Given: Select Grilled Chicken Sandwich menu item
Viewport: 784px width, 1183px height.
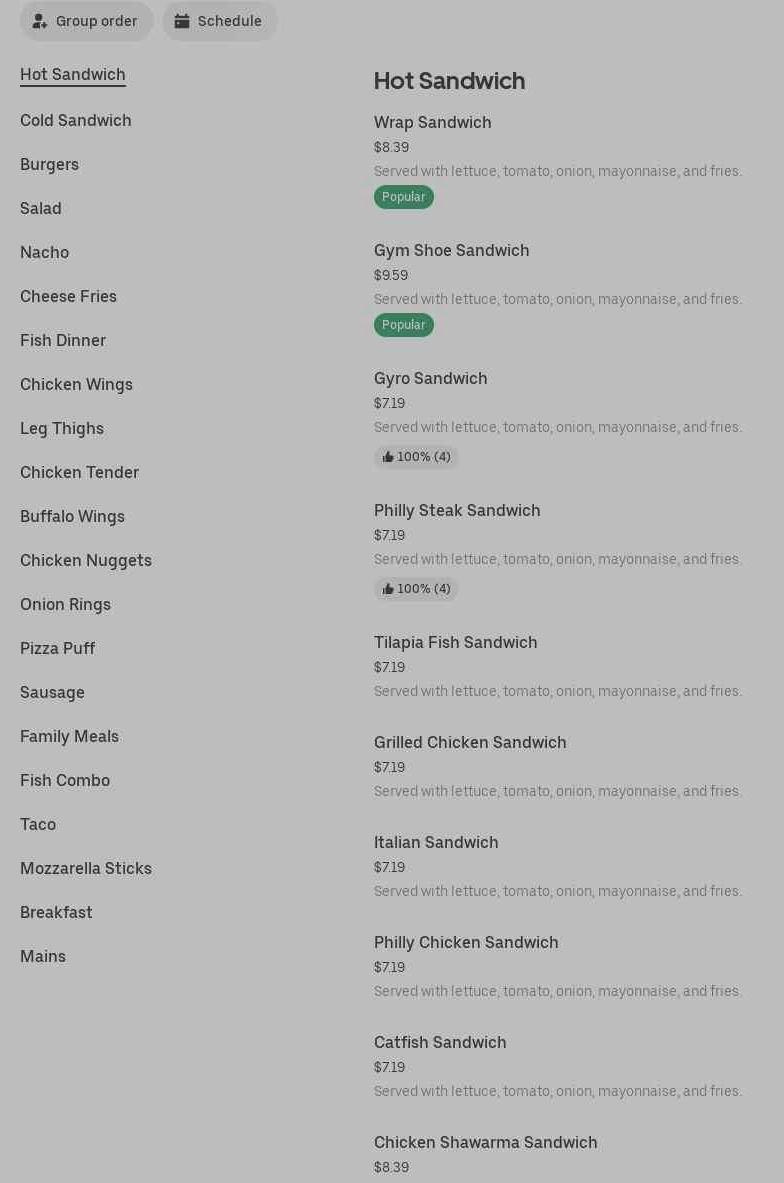Looking at the screenshot, I should point(470,743).
